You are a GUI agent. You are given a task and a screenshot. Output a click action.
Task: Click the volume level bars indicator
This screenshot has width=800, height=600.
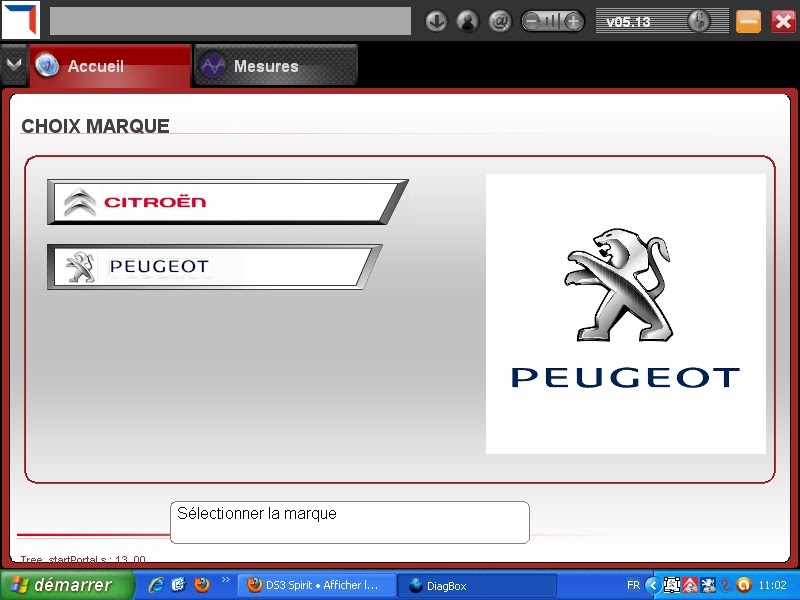[x=553, y=21]
